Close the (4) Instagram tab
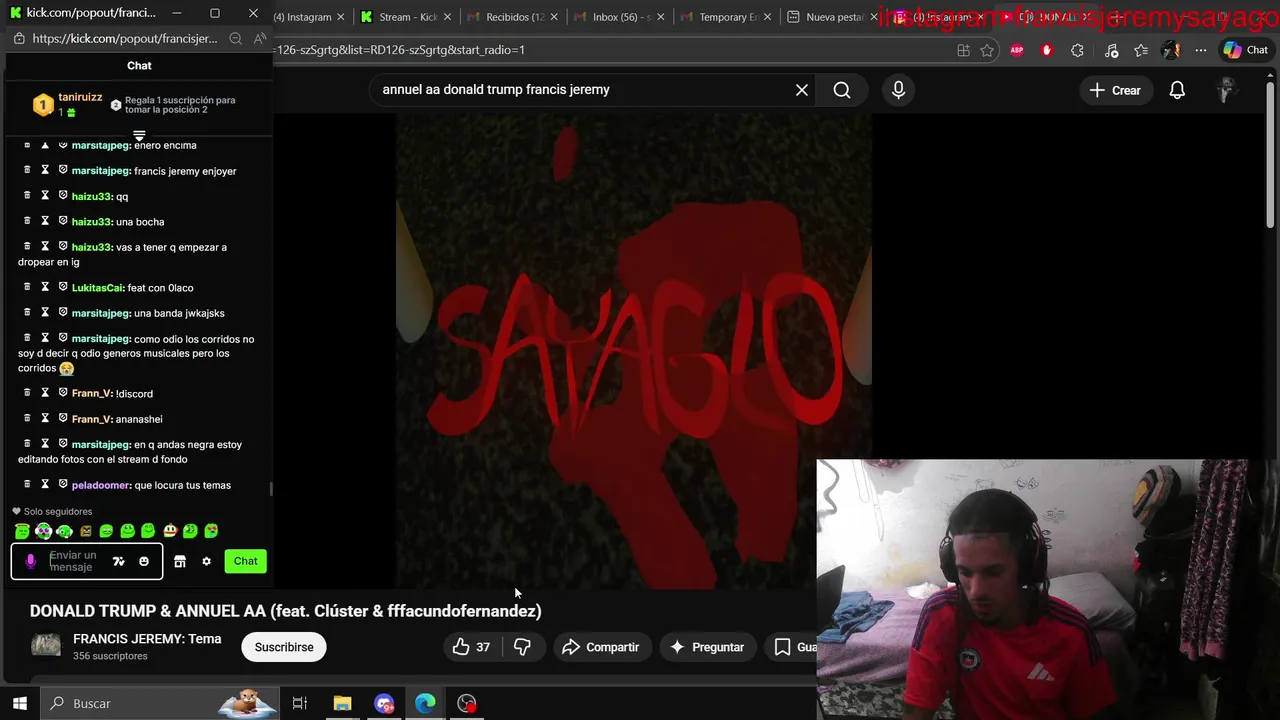 pyautogui.click(x=341, y=17)
